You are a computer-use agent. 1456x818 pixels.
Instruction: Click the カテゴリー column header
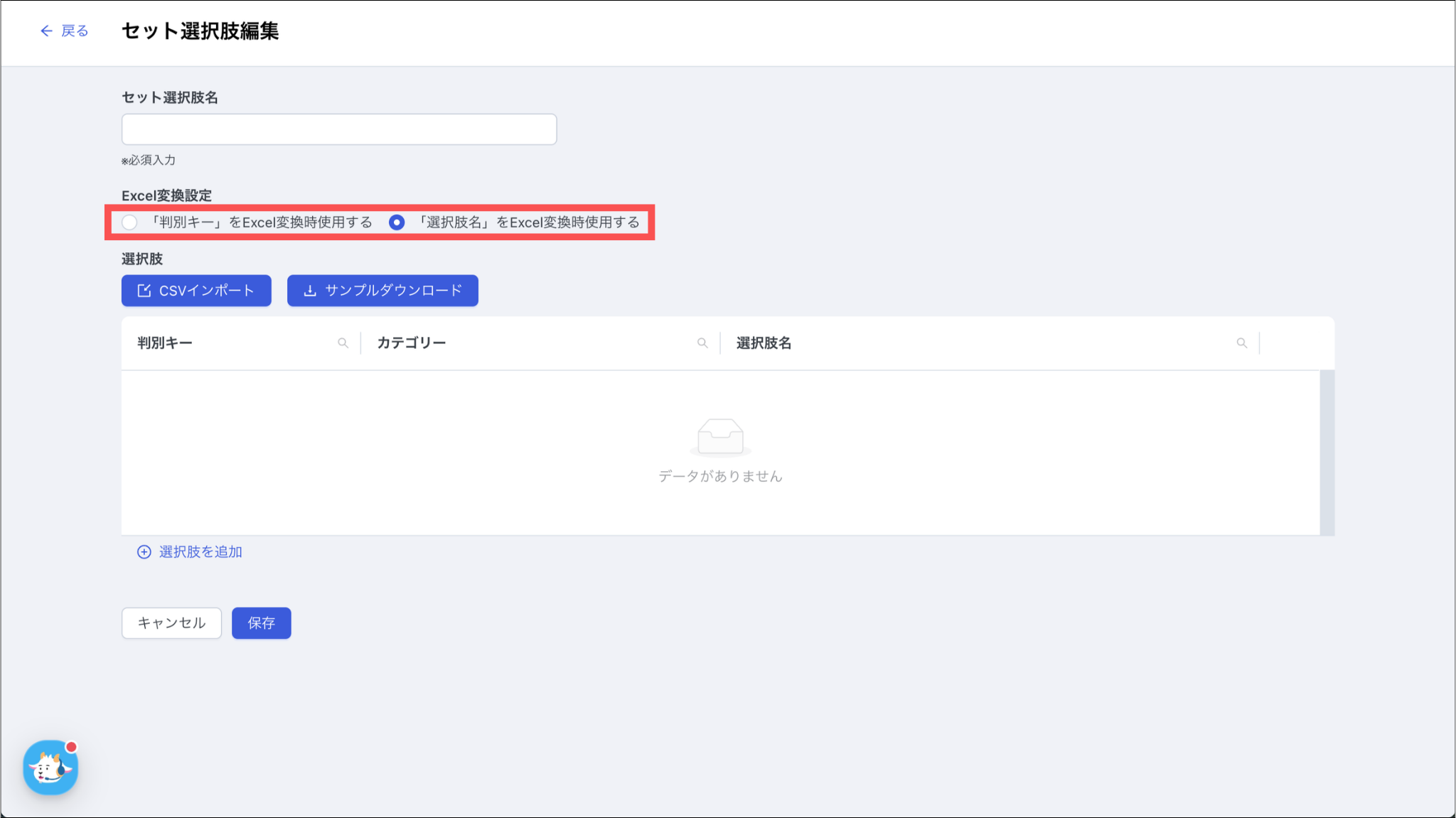click(412, 343)
